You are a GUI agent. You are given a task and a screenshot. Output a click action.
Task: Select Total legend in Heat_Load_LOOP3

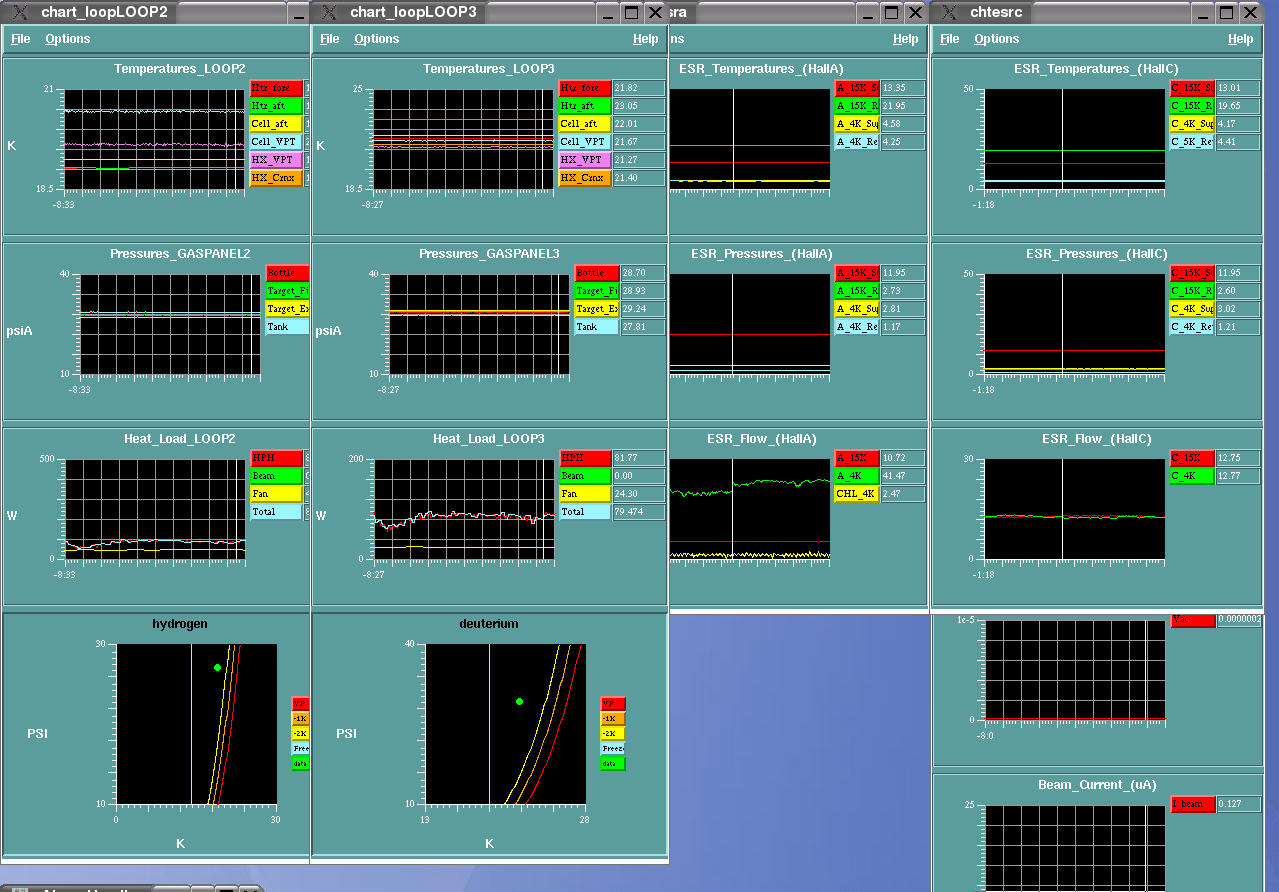(x=585, y=512)
